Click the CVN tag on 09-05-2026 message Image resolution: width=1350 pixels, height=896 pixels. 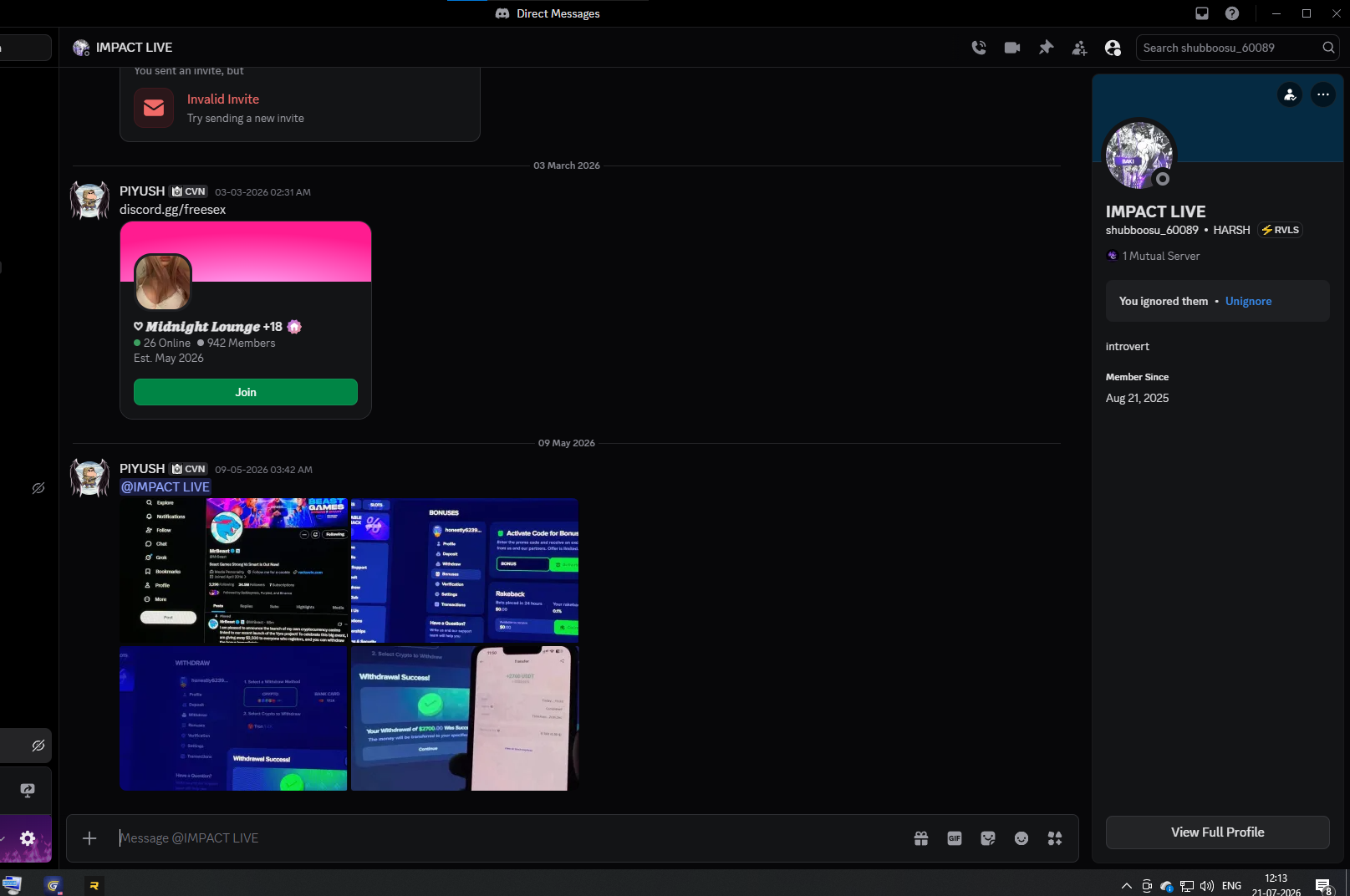click(x=189, y=469)
